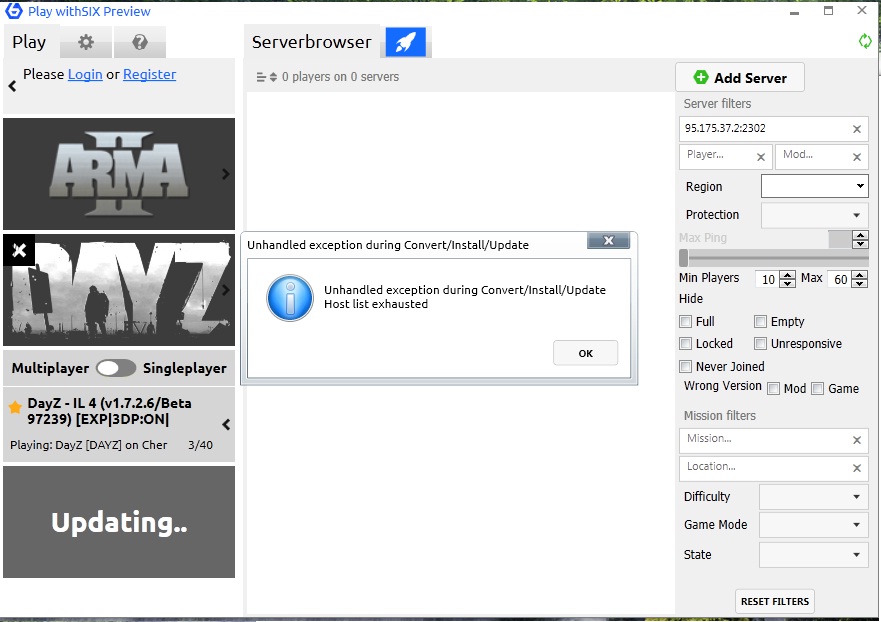
Task: Switch to the Serverbrowser tab
Action: (x=311, y=42)
